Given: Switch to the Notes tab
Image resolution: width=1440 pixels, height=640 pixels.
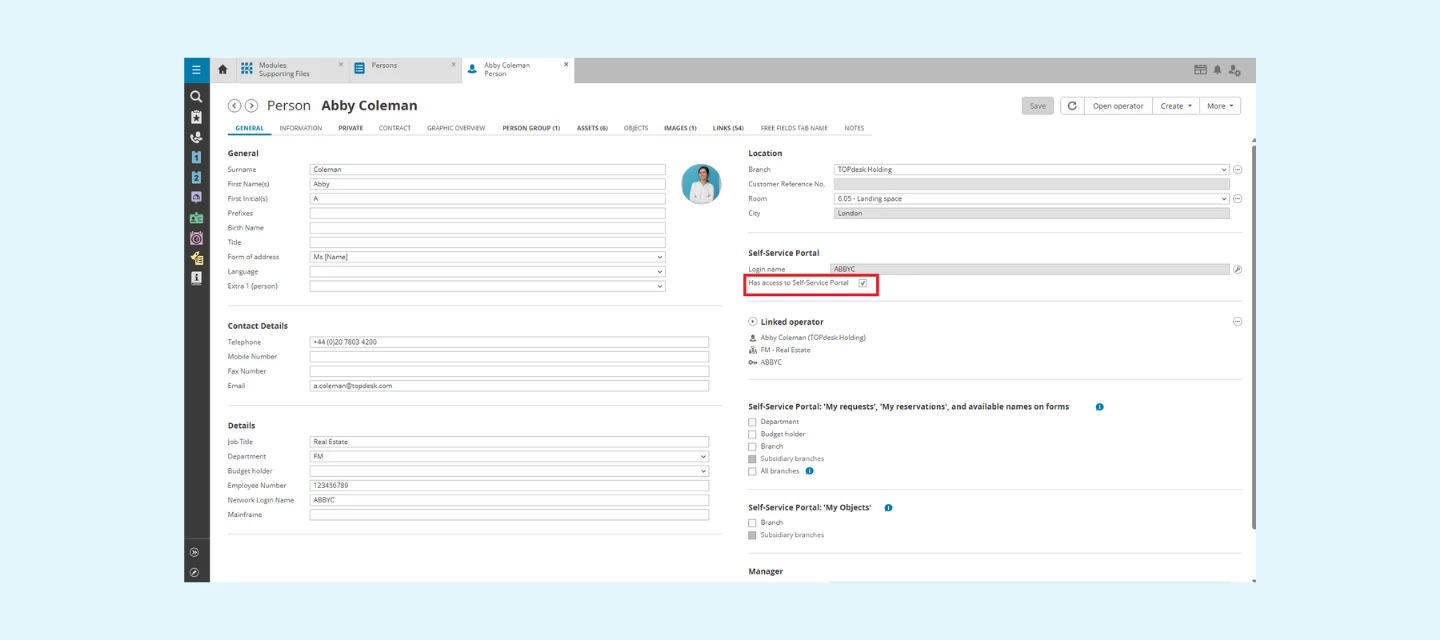Looking at the screenshot, I should (854, 128).
